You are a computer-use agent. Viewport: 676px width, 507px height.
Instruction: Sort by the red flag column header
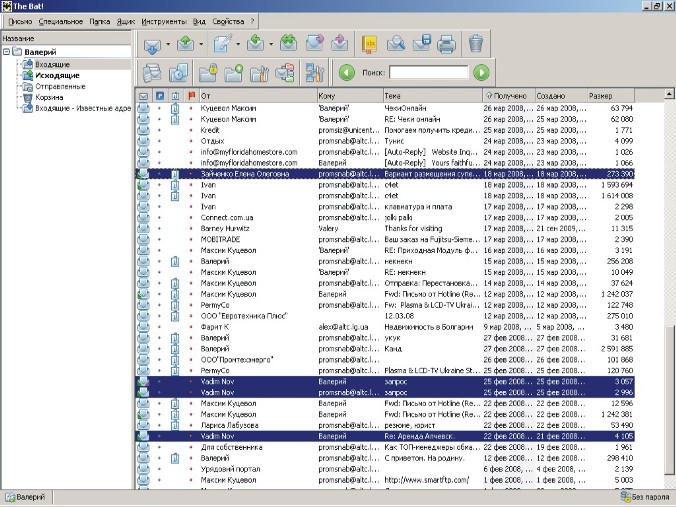191,96
